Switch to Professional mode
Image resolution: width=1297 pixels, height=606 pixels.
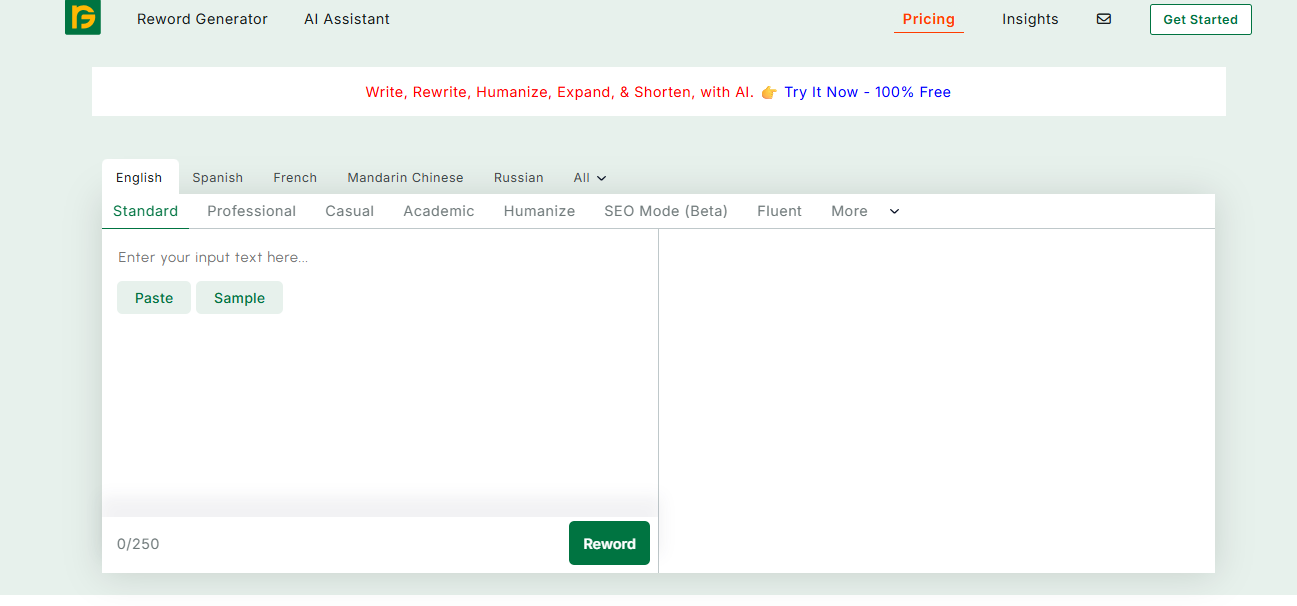(x=251, y=211)
